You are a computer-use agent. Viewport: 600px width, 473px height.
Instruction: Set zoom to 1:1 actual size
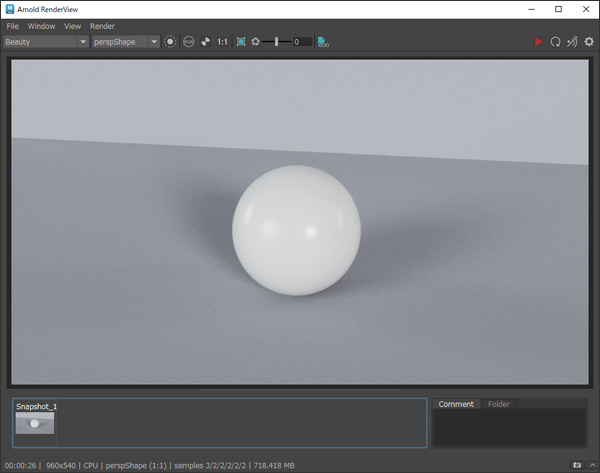pyautogui.click(x=222, y=42)
